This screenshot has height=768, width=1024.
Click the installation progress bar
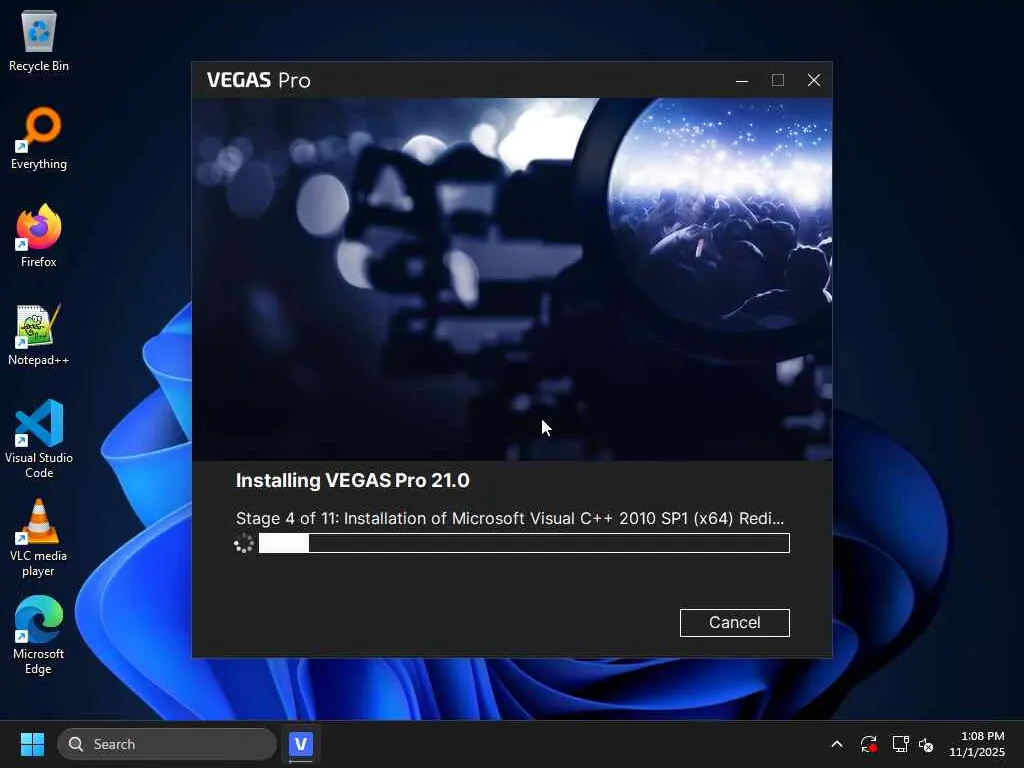pos(524,543)
